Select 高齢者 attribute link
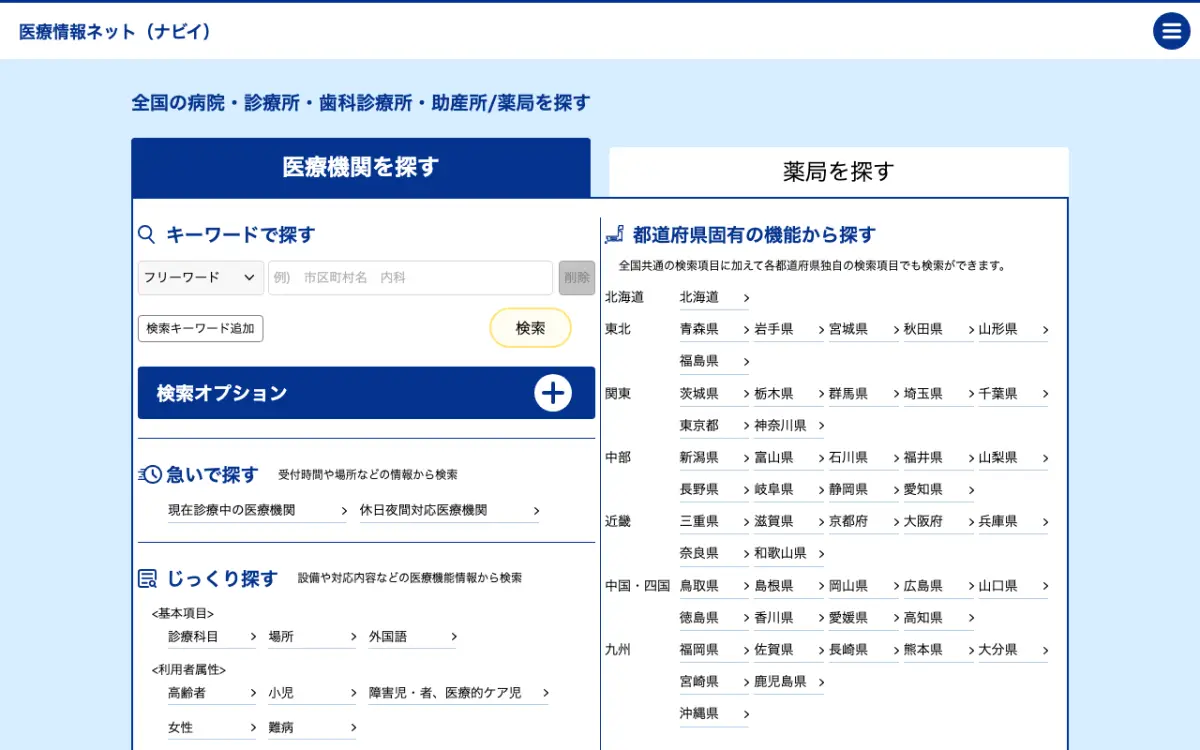Screen dimensions: 1200x750 (212, 693)
